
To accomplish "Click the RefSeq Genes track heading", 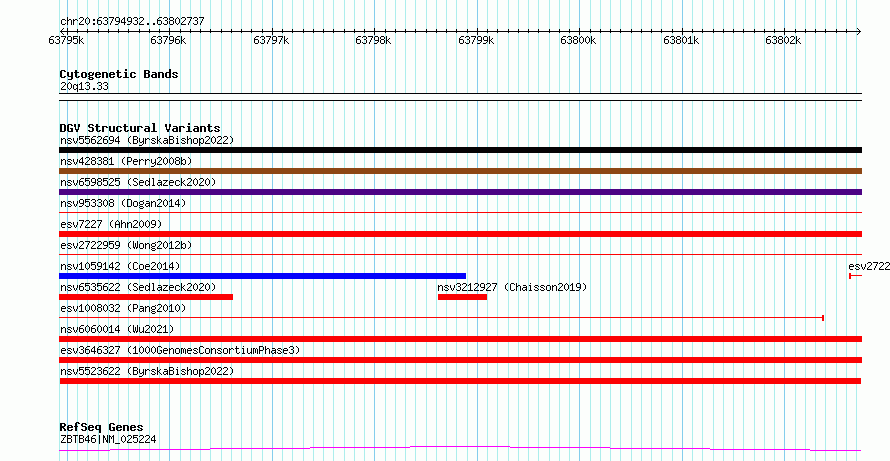I will click(102, 427).
